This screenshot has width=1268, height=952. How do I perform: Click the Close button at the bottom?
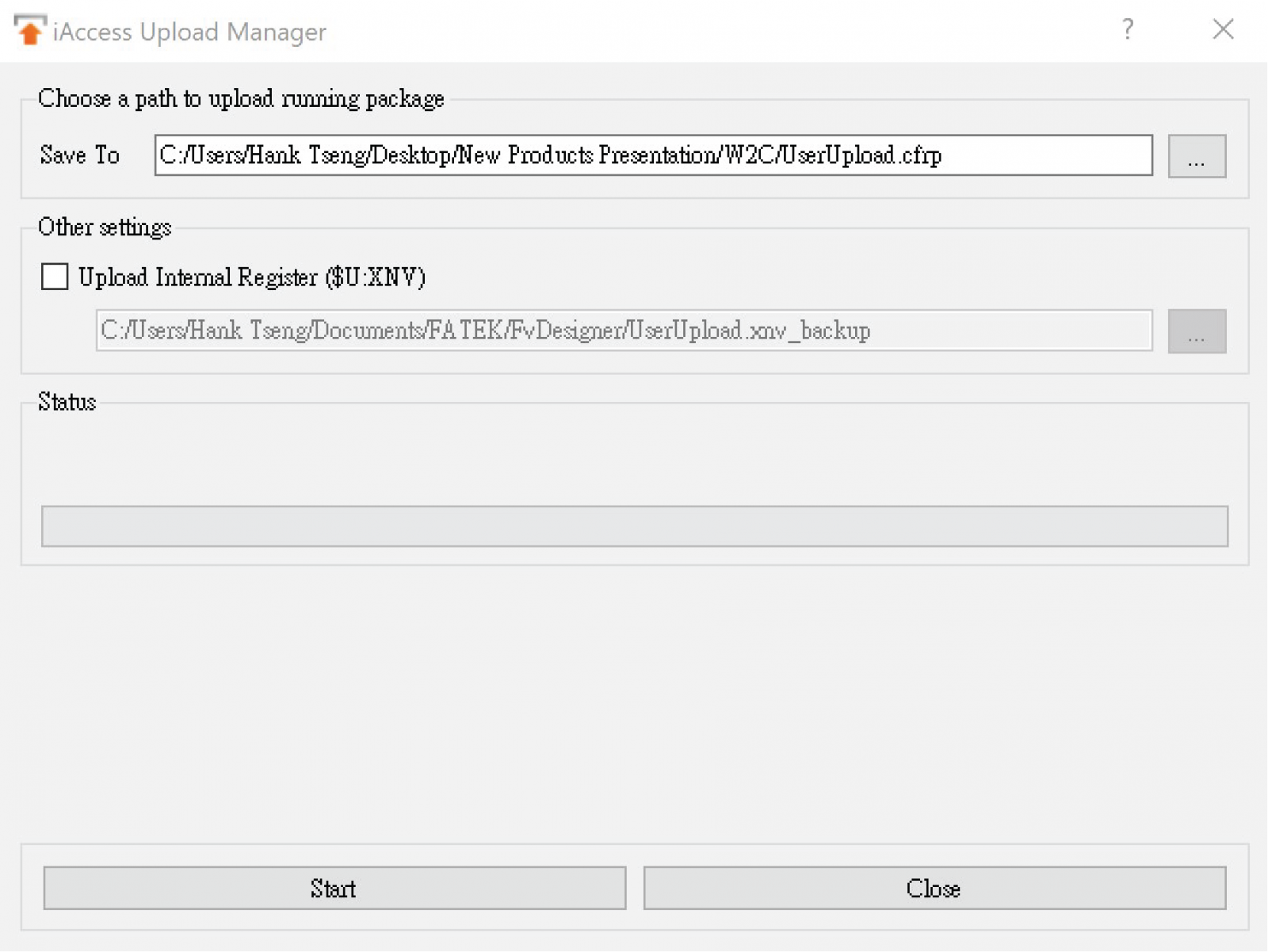coord(934,888)
